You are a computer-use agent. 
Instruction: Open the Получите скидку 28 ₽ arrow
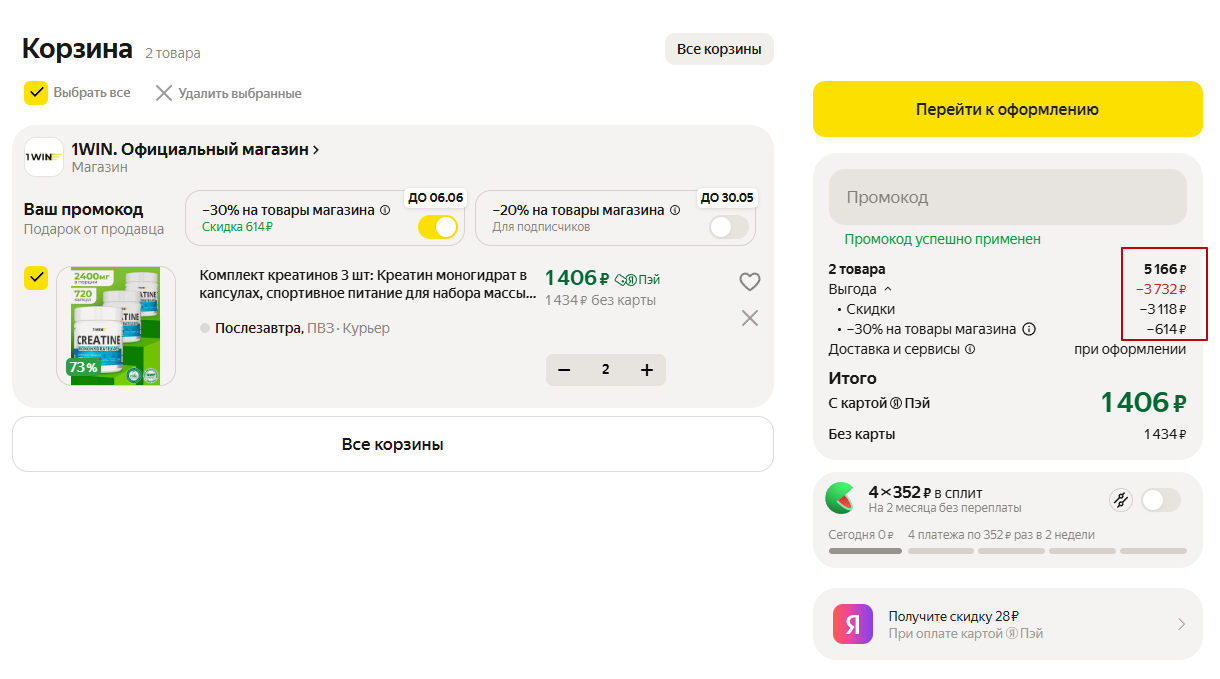click(x=1181, y=625)
